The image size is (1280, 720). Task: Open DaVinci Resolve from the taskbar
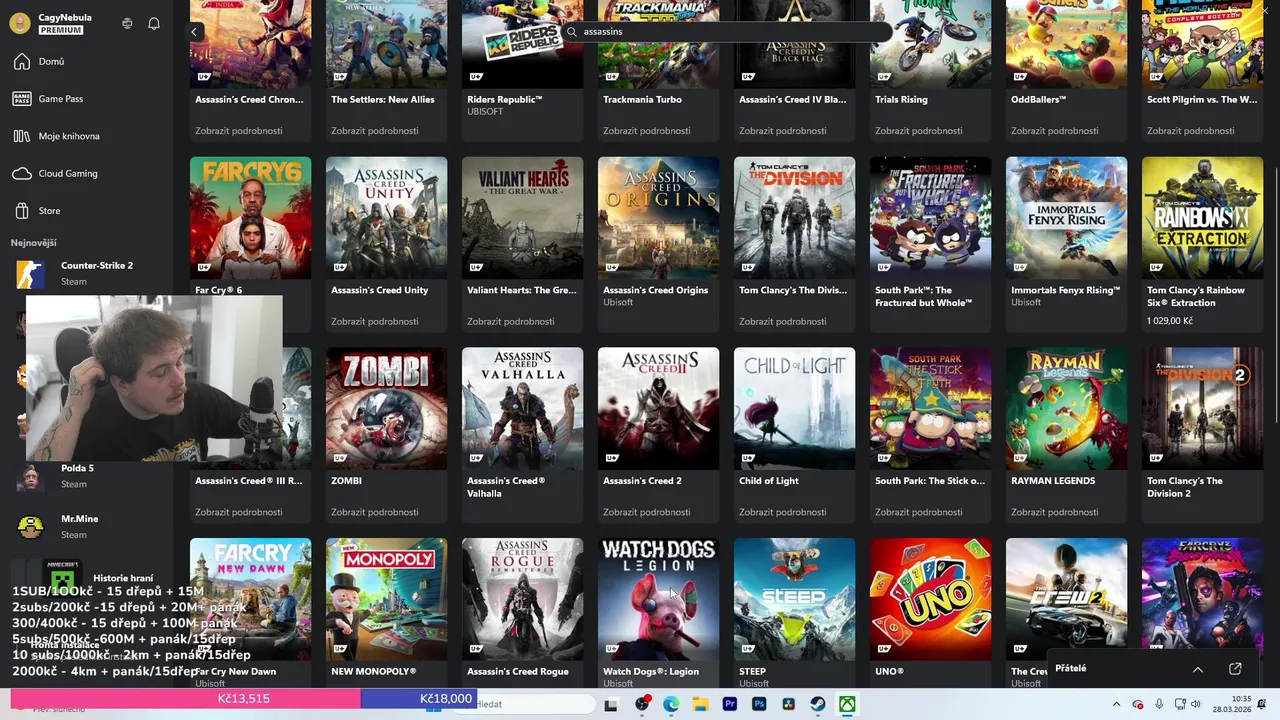(788, 704)
